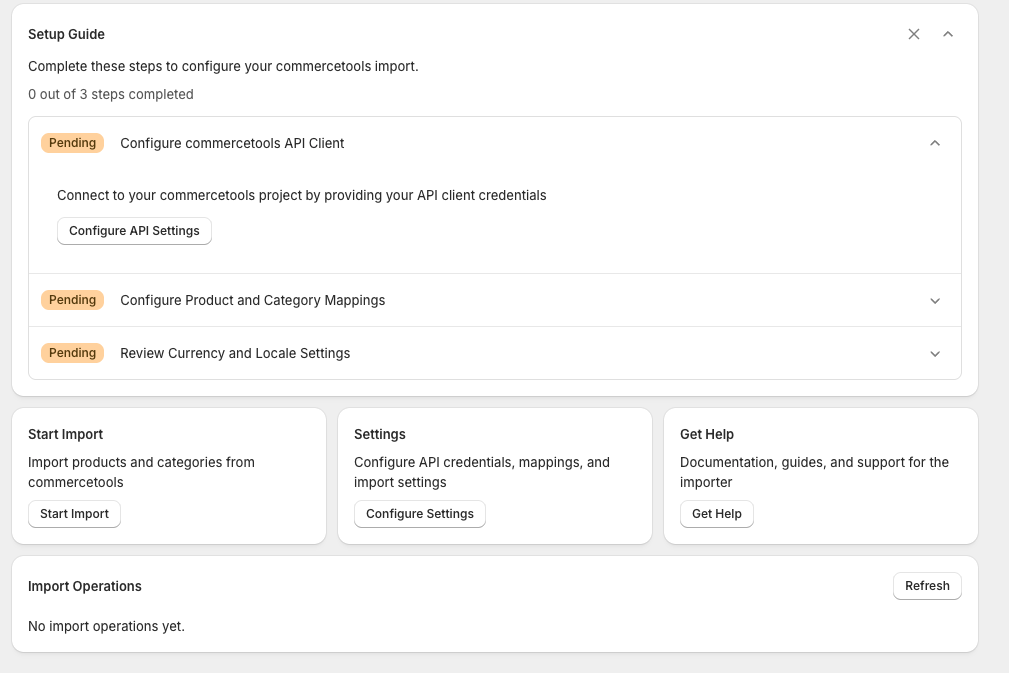The height and width of the screenshot is (673, 1009).
Task: Click the Configure API Settings button
Action: click(x=134, y=231)
